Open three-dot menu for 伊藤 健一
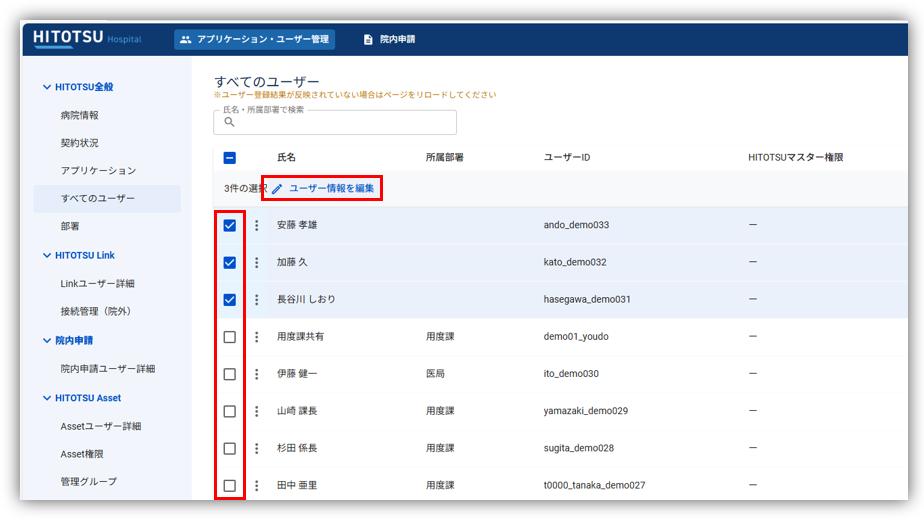 click(x=256, y=374)
